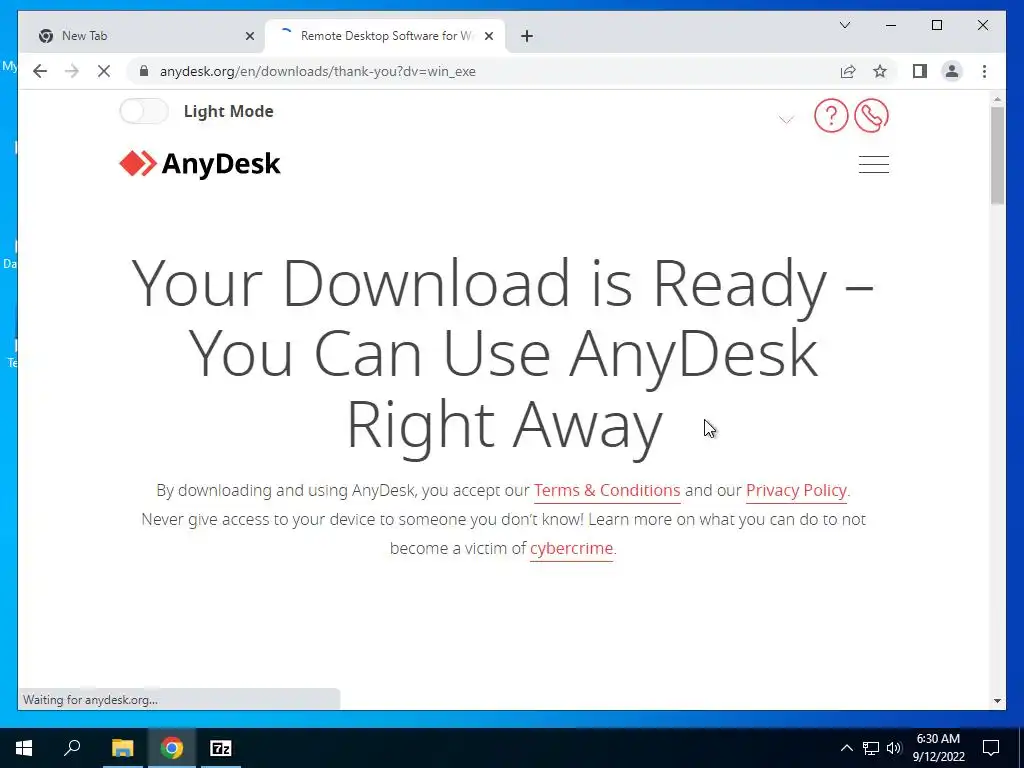Switch to the New Tab tab
Viewport: 1024px width, 768px height.
(141, 36)
